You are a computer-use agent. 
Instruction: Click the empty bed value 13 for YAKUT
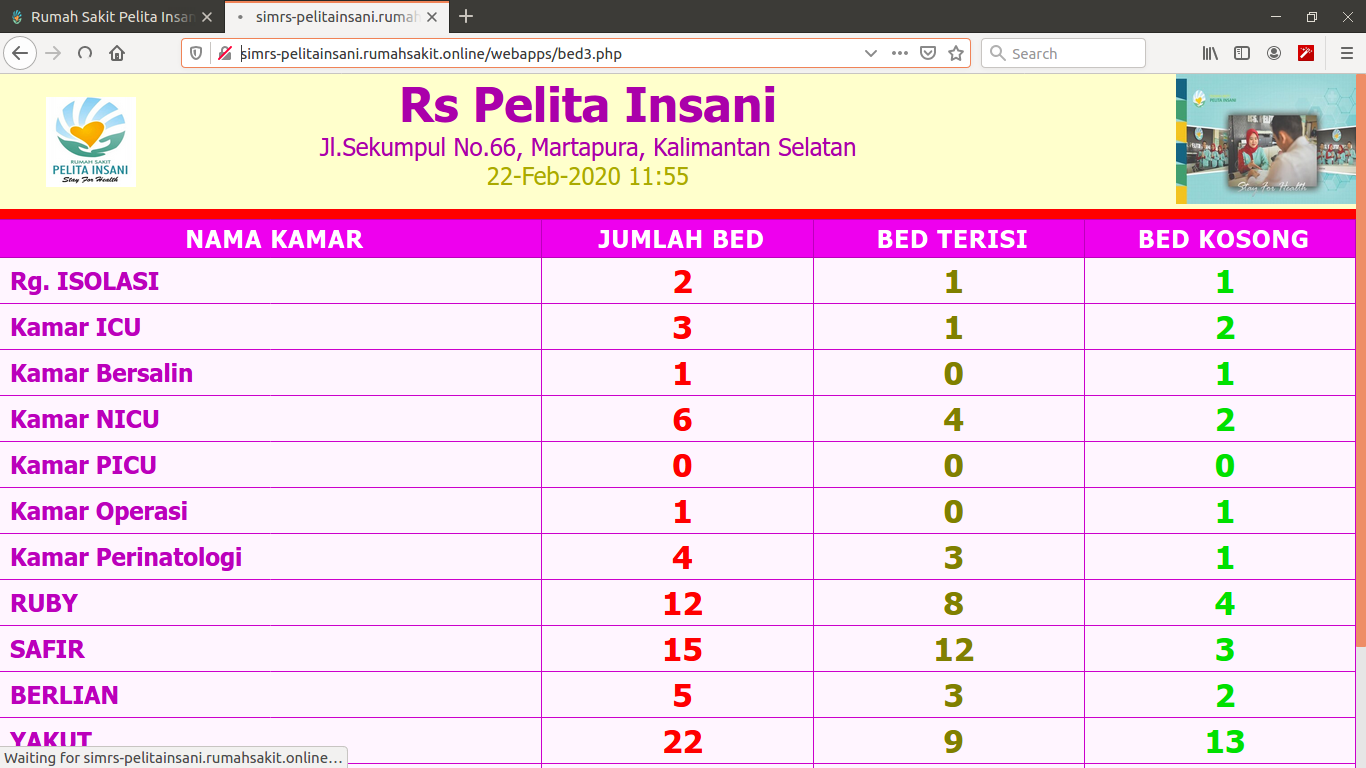point(1225,742)
